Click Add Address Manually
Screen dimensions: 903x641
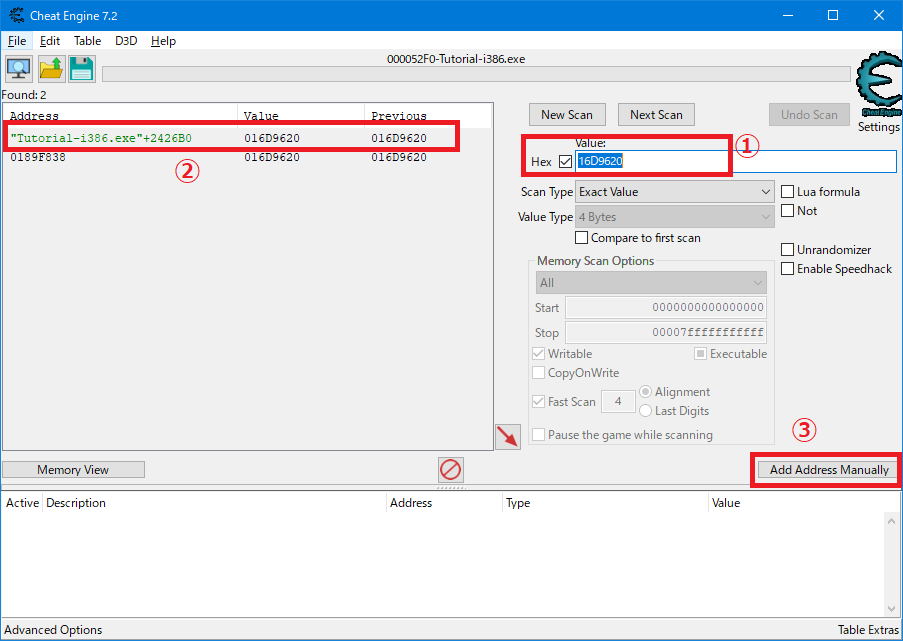[829, 469]
